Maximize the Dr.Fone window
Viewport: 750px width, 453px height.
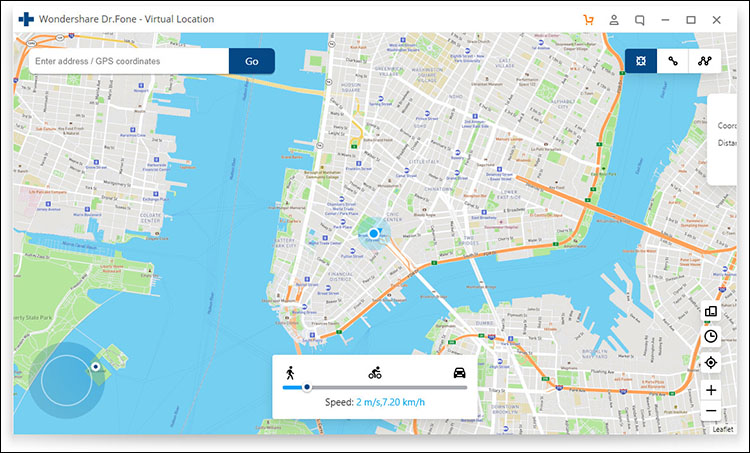point(691,20)
